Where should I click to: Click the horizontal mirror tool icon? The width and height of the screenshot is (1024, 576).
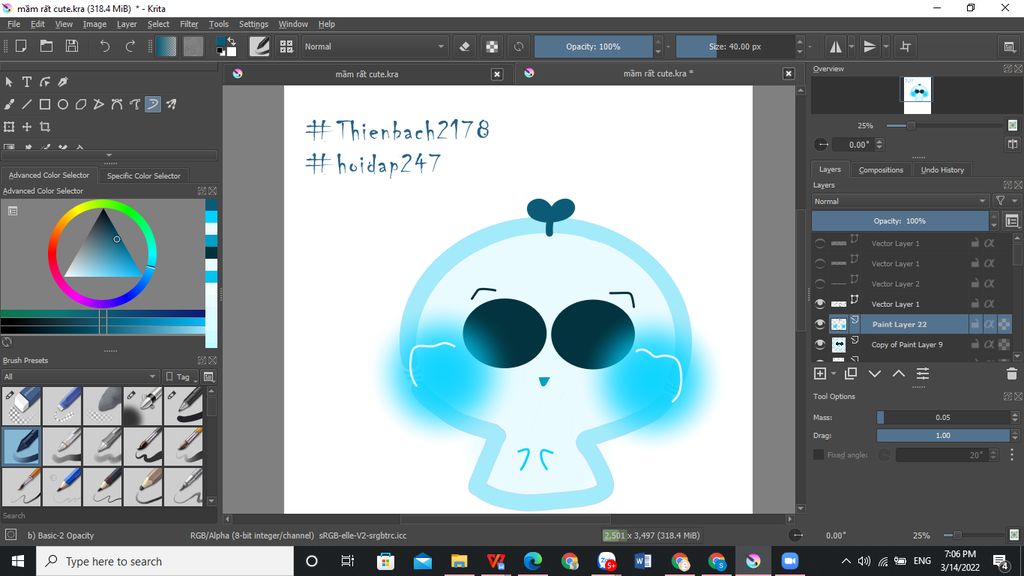[835, 46]
